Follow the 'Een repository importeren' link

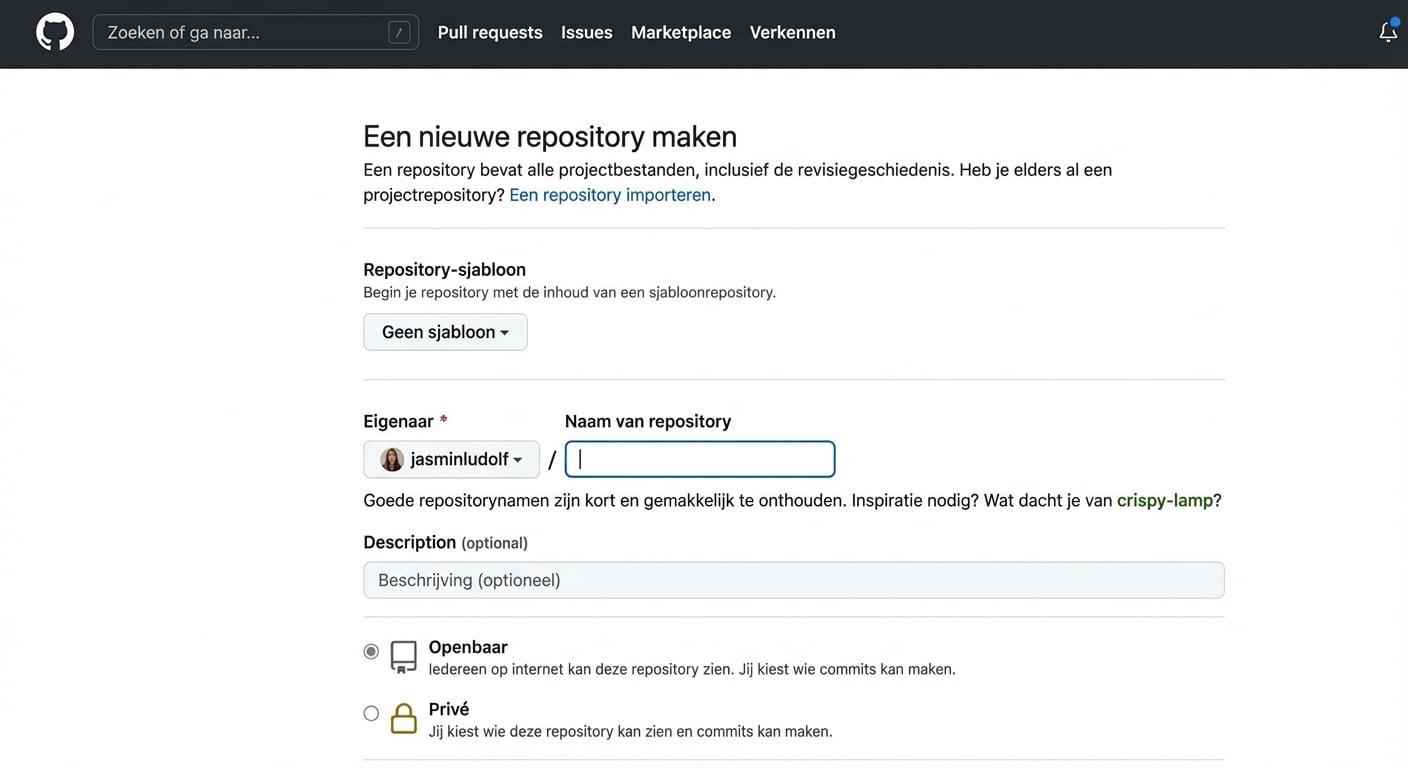click(x=610, y=195)
